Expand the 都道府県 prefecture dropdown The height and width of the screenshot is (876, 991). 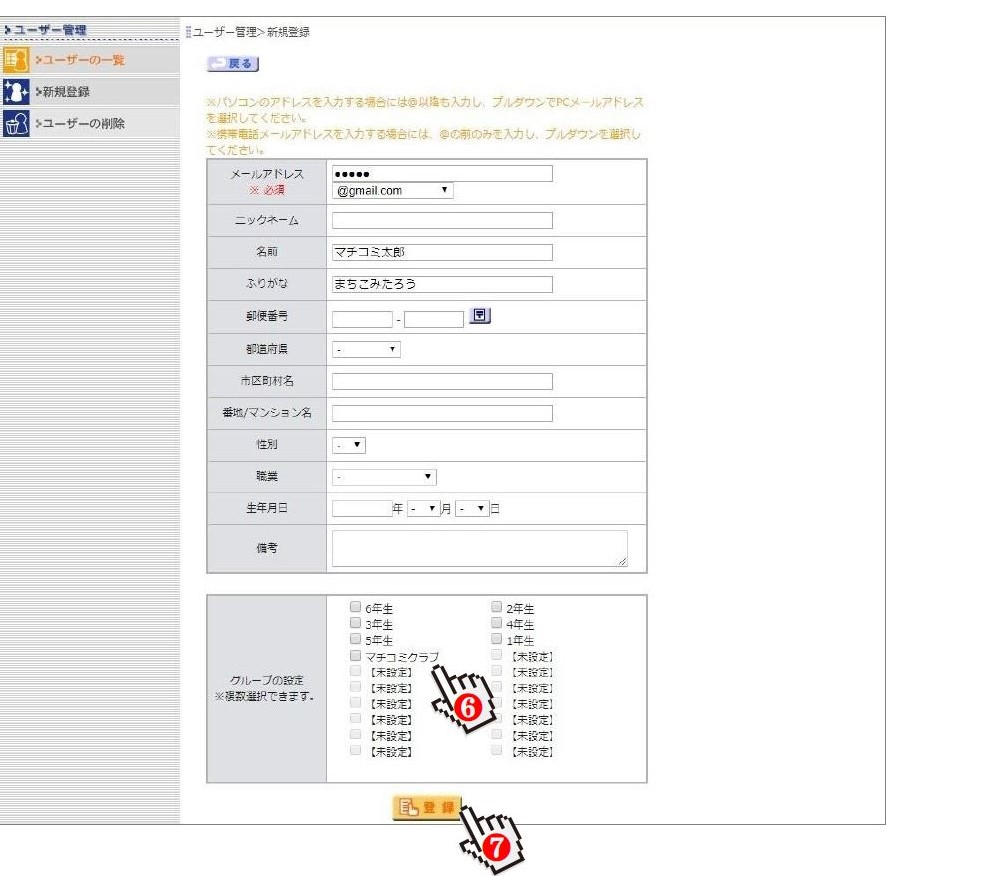pyautogui.click(x=365, y=350)
